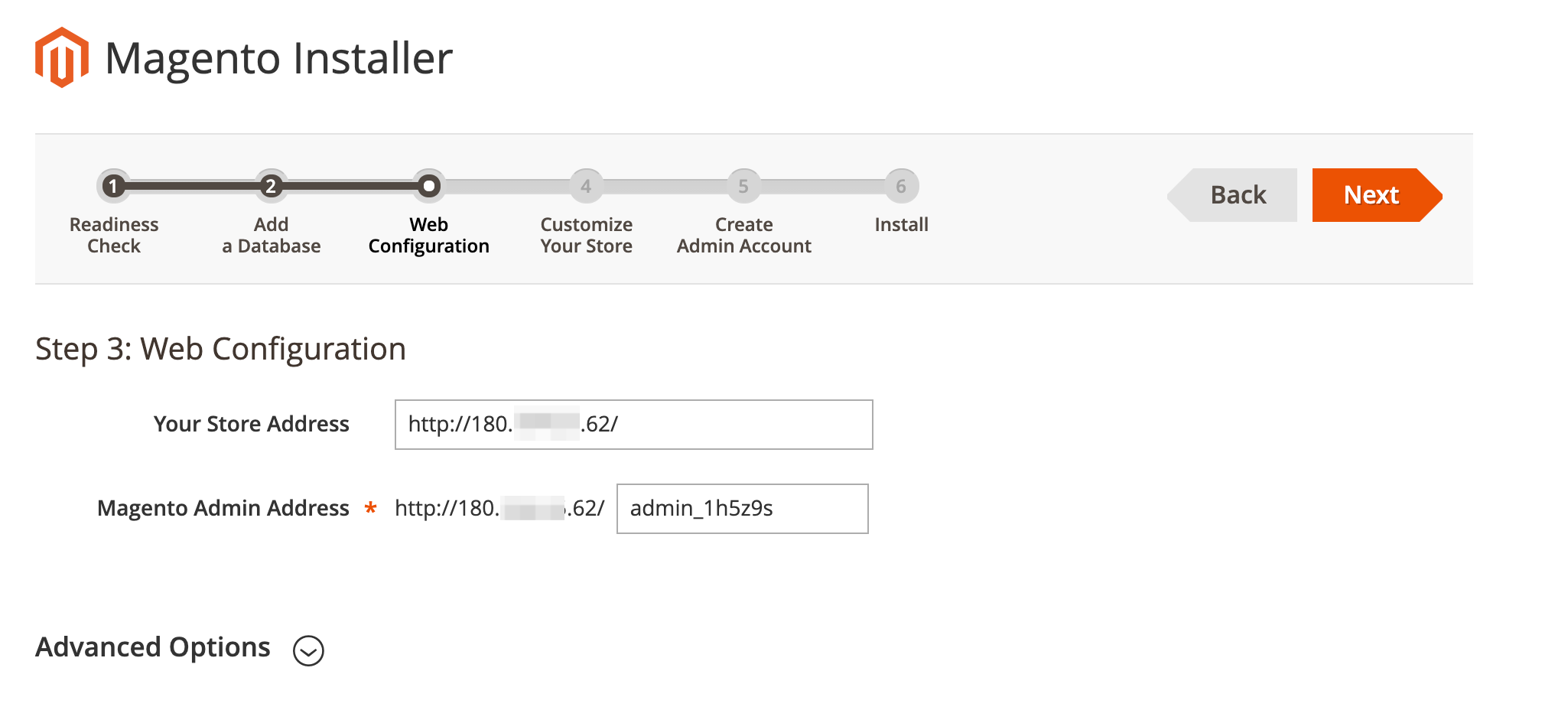Click the Magento logo icon
The width and height of the screenshot is (1568, 710).
[62, 57]
